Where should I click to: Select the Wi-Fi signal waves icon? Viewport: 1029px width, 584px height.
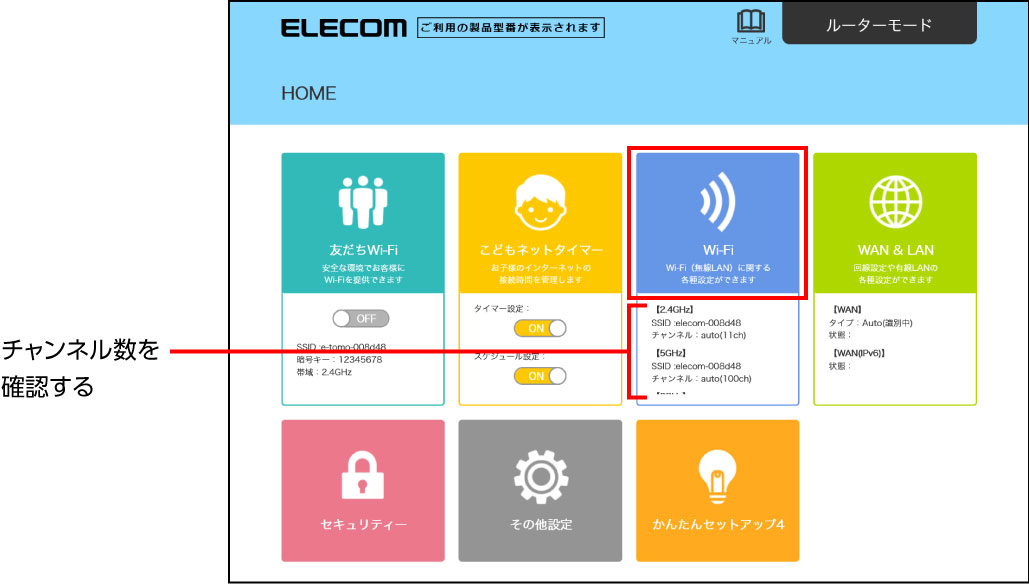coord(717,202)
